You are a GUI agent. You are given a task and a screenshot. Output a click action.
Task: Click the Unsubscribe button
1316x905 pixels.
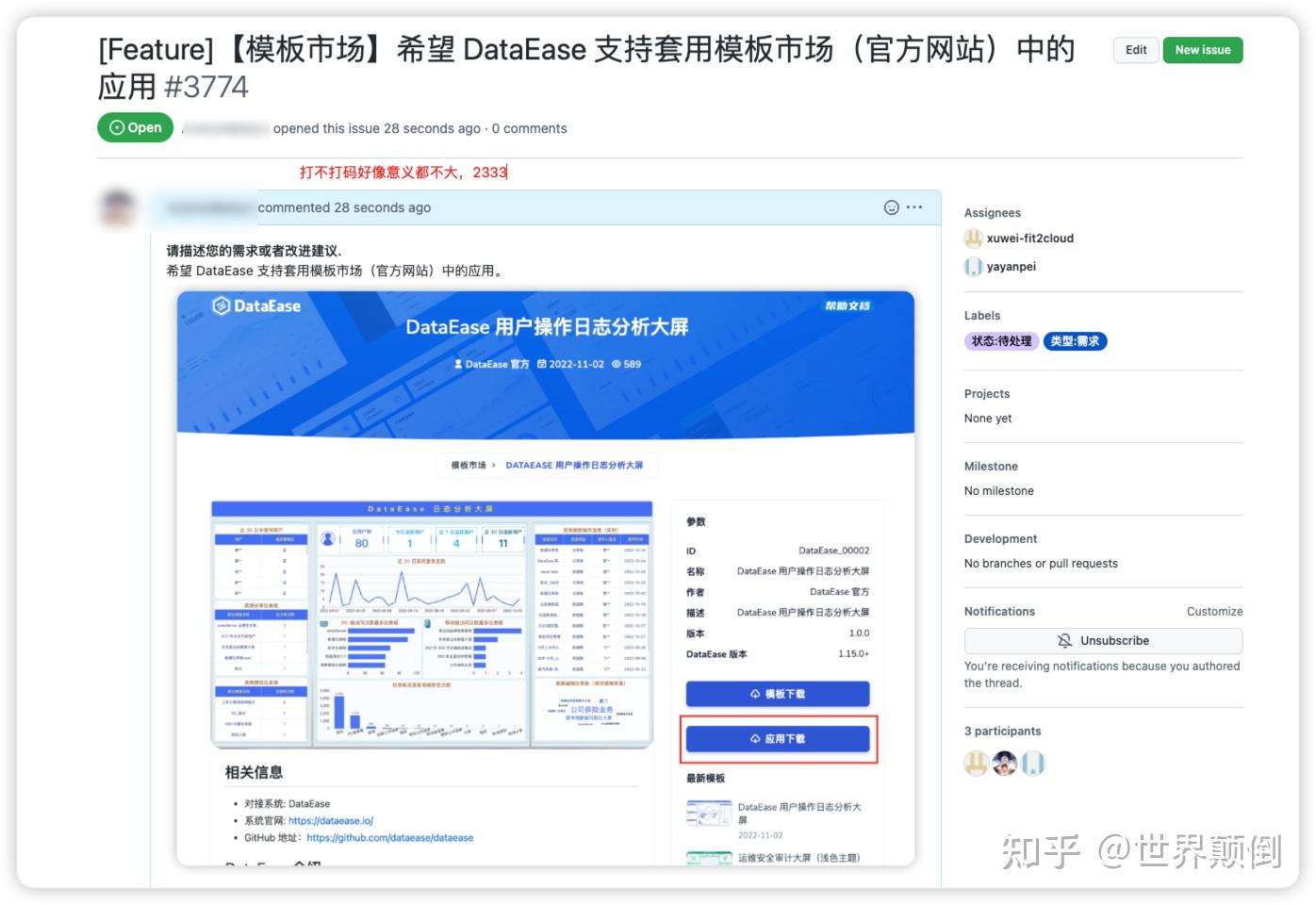pyautogui.click(x=1103, y=641)
